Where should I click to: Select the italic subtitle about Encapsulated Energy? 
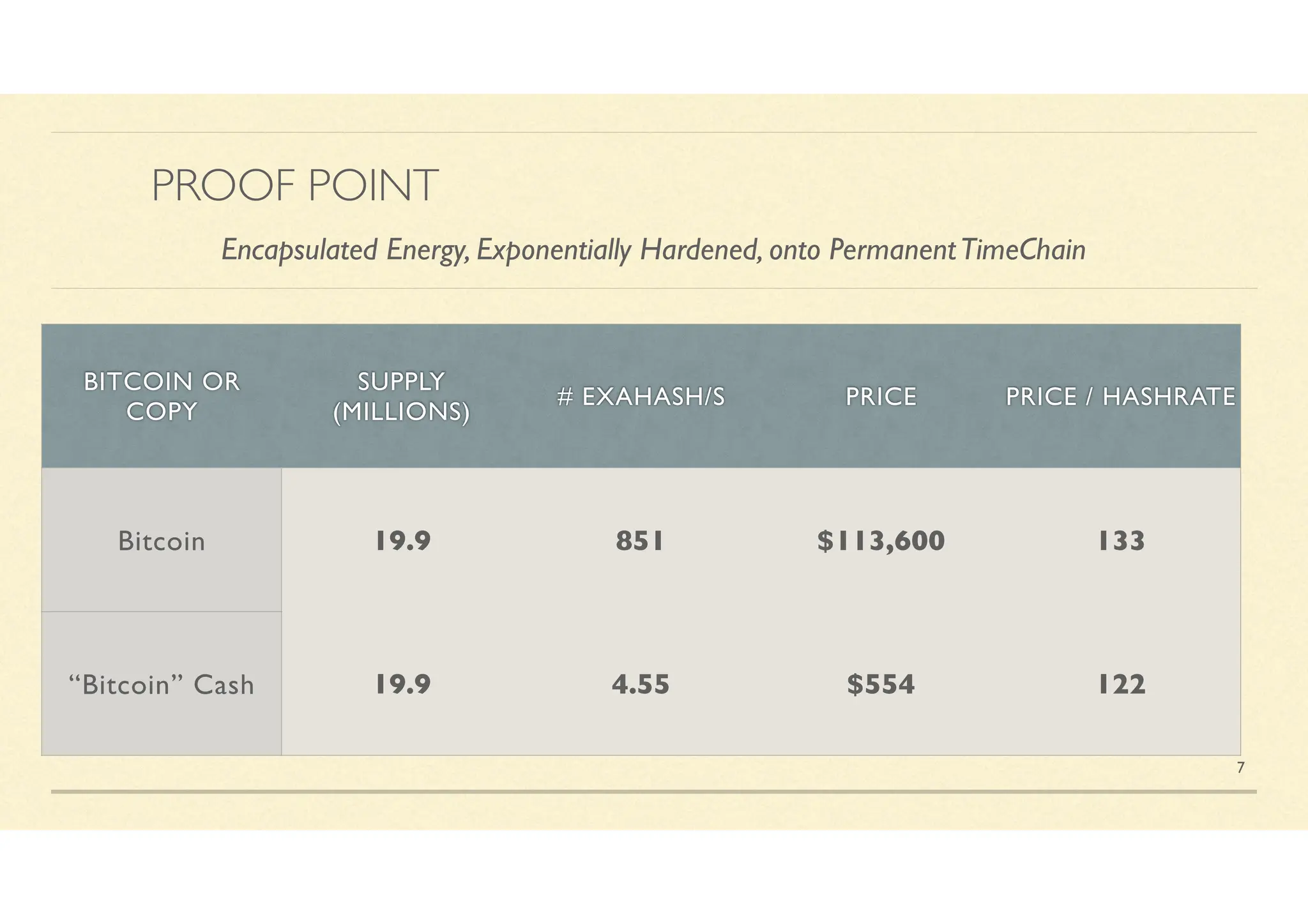653,250
